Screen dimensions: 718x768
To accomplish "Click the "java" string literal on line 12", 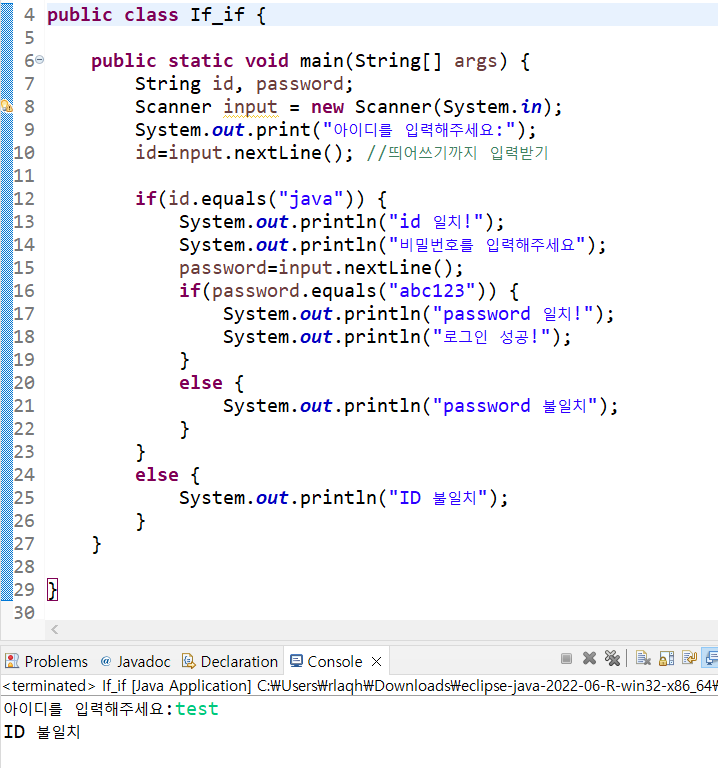I will (x=311, y=199).
